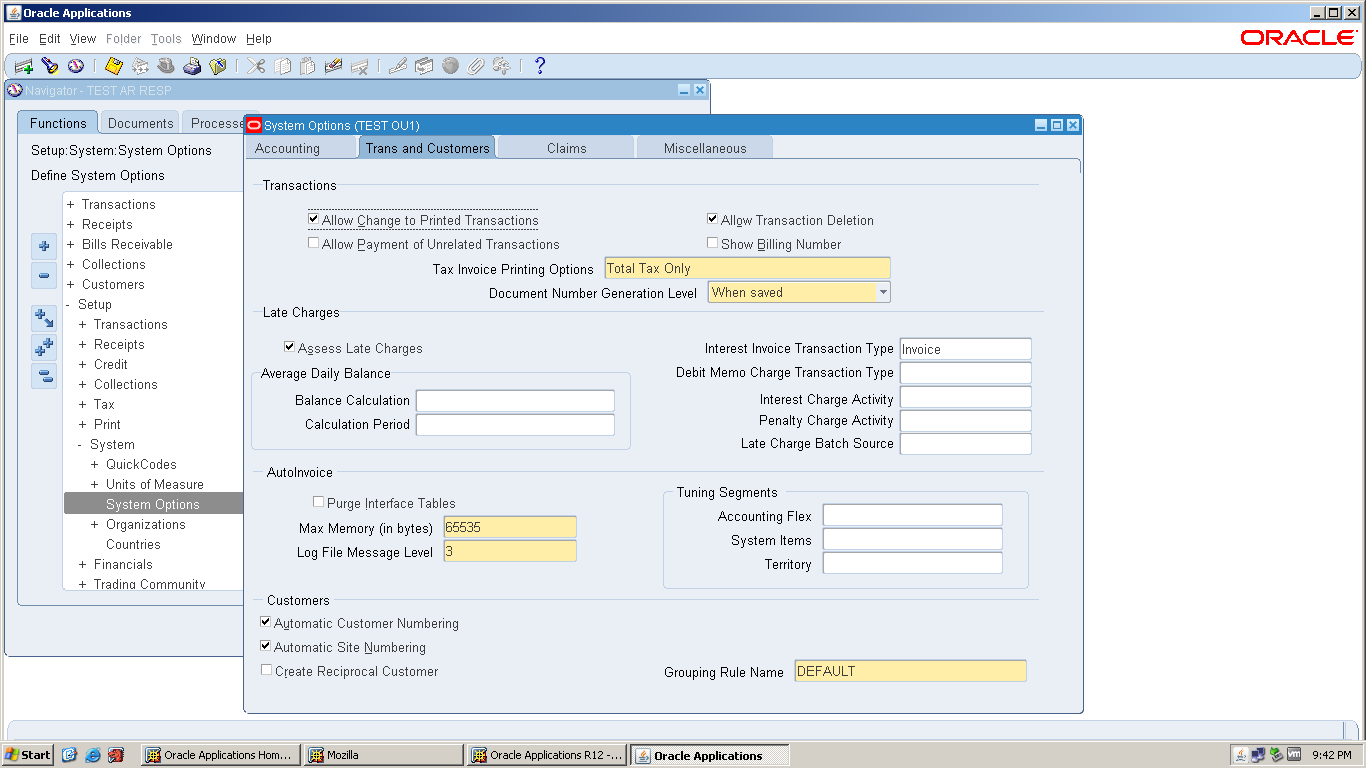The image size is (1366, 768).
Task: Enable Allow Payment of Unrelated Transactions
Action: coord(313,242)
